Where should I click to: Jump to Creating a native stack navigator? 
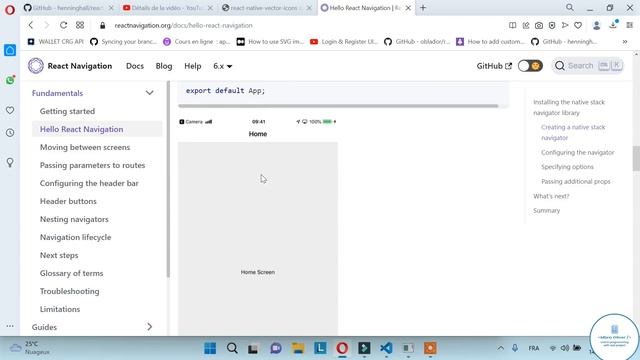click(x=573, y=132)
